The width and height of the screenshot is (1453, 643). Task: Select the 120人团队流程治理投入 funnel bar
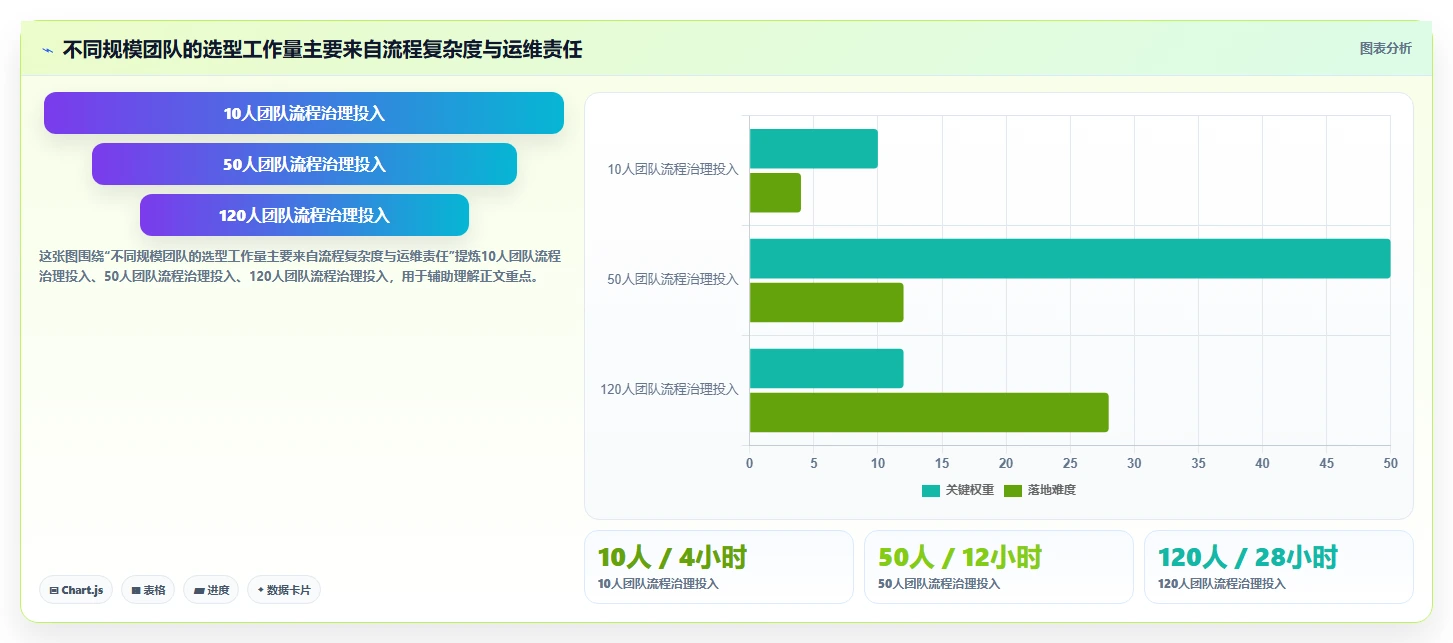coord(304,215)
